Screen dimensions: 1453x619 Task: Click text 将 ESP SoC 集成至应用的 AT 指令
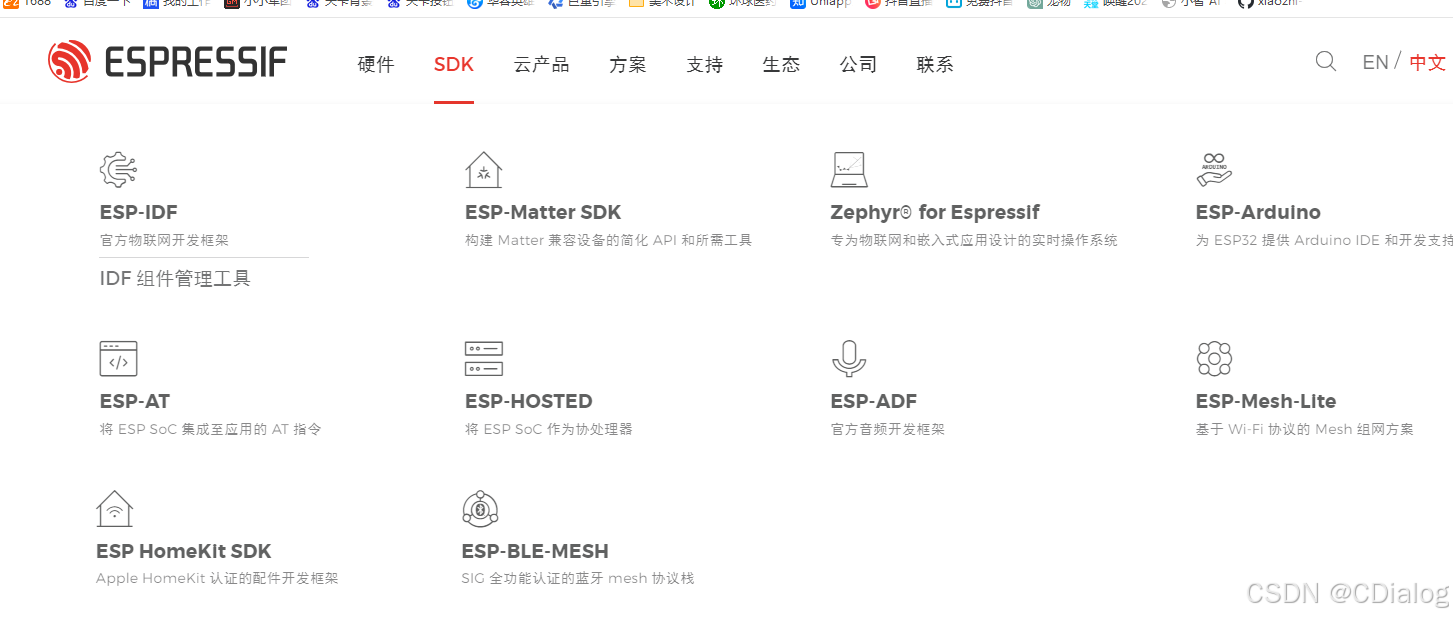pos(211,429)
